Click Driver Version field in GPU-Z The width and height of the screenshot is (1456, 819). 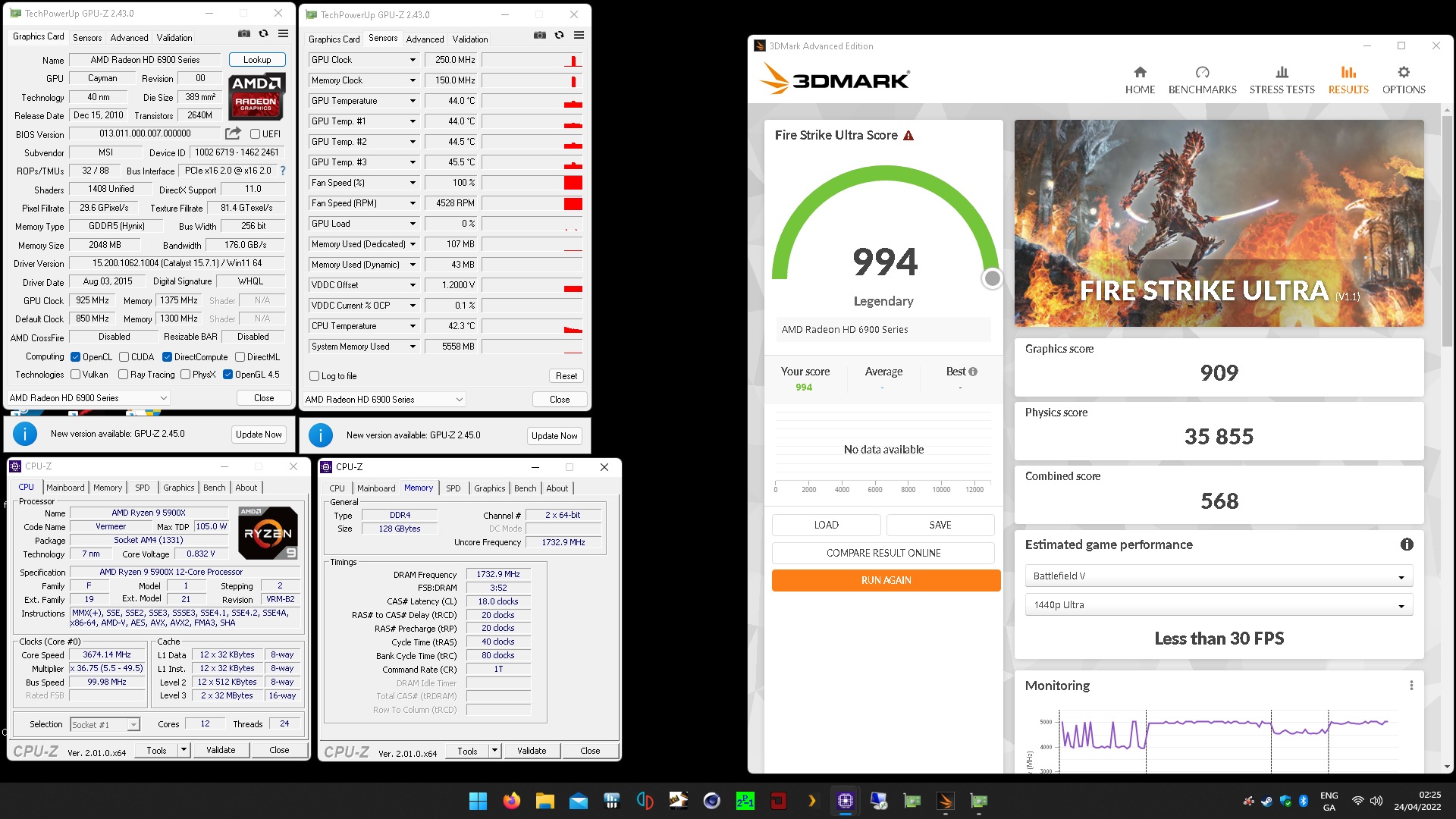coord(177,263)
